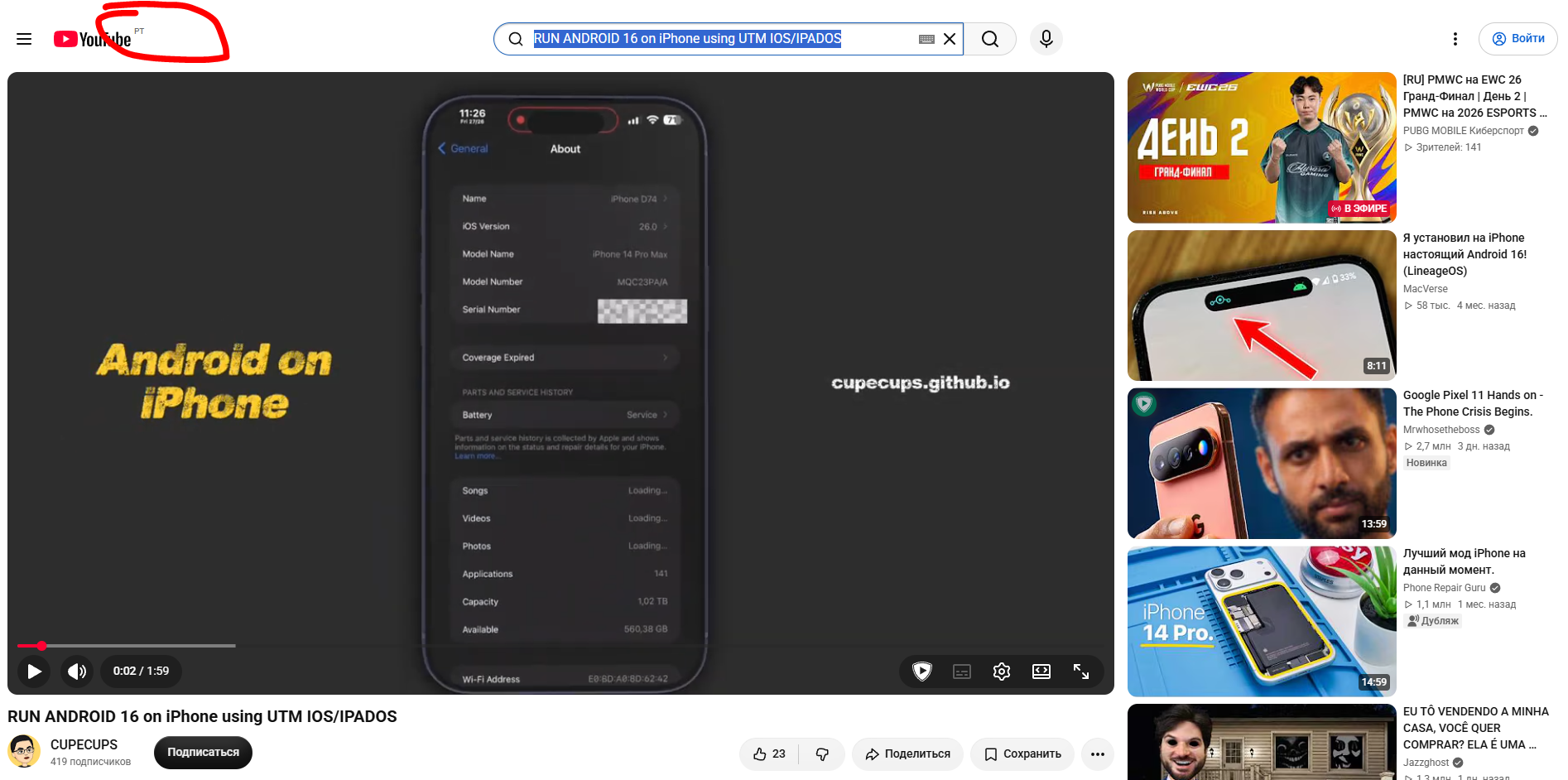Open the Android 16 LineageOS video thumbnail
Image resolution: width=1568 pixels, height=780 pixels.
1262,306
